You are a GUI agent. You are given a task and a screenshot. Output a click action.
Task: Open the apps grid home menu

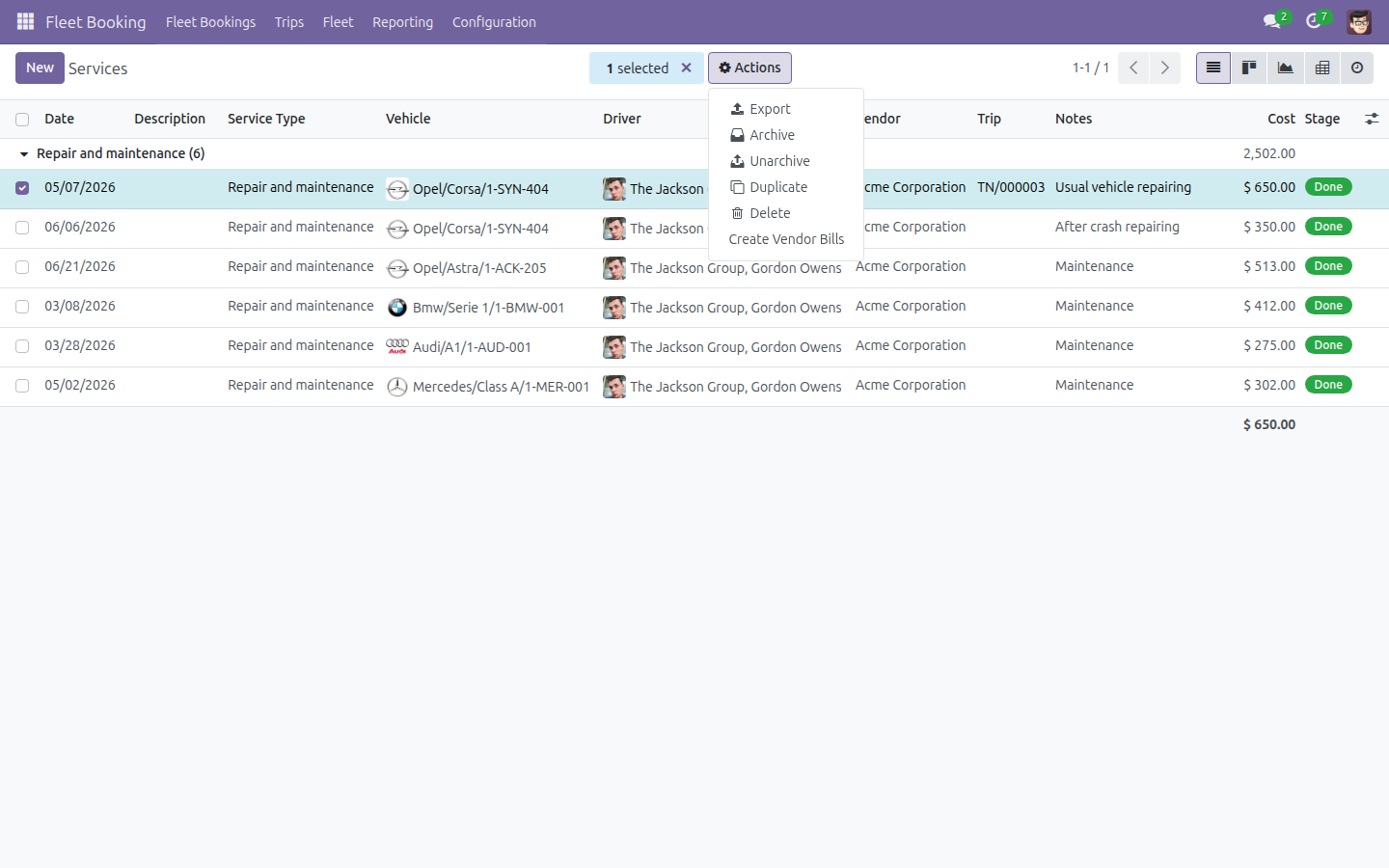(25, 21)
